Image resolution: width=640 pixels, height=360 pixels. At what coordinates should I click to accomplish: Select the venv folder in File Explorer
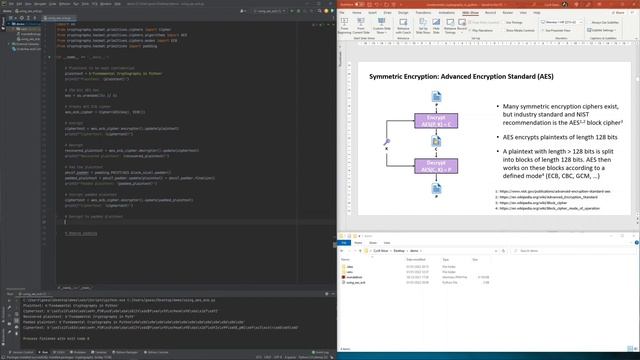350,272
